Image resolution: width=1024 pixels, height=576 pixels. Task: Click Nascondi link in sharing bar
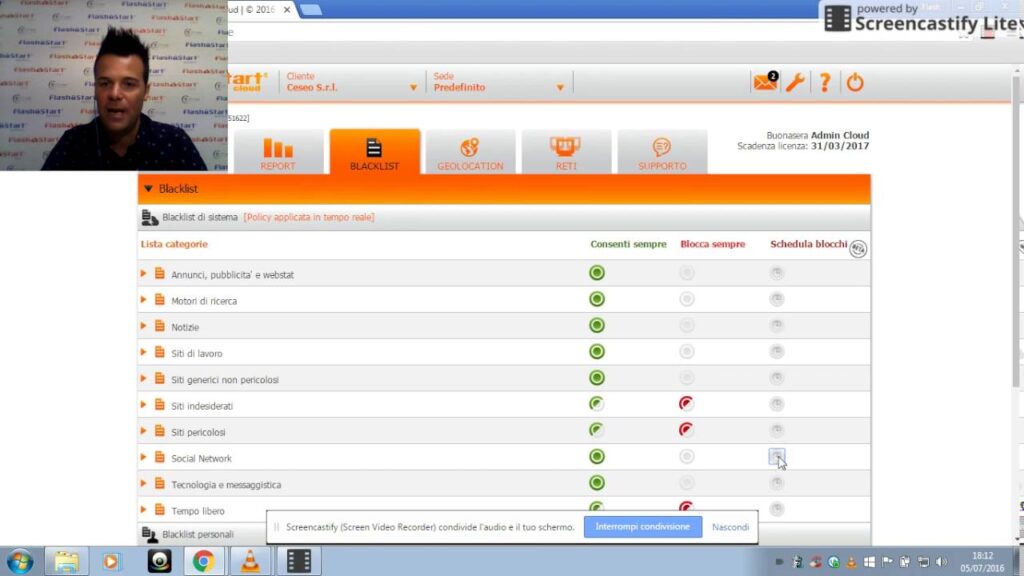coord(730,527)
